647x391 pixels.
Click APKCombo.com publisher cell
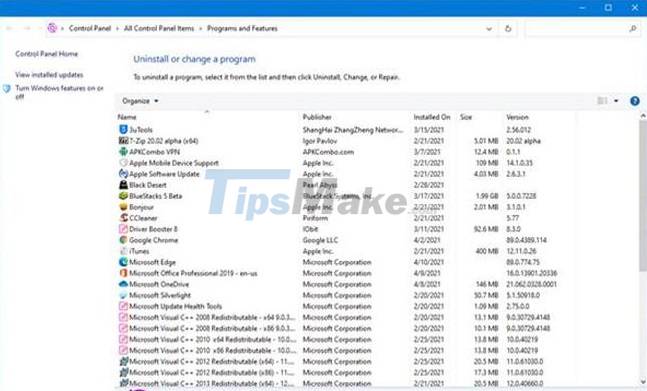(x=328, y=152)
